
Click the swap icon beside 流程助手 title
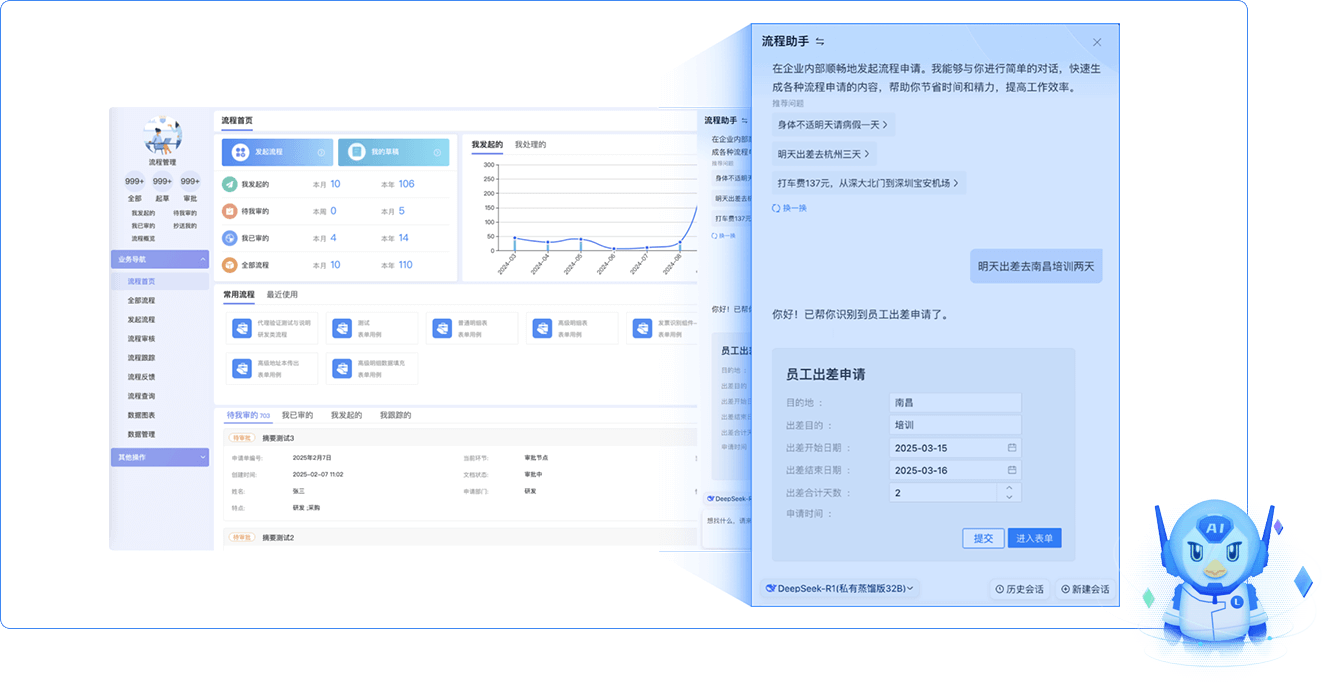pyautogui.click(x=820, y=42)
